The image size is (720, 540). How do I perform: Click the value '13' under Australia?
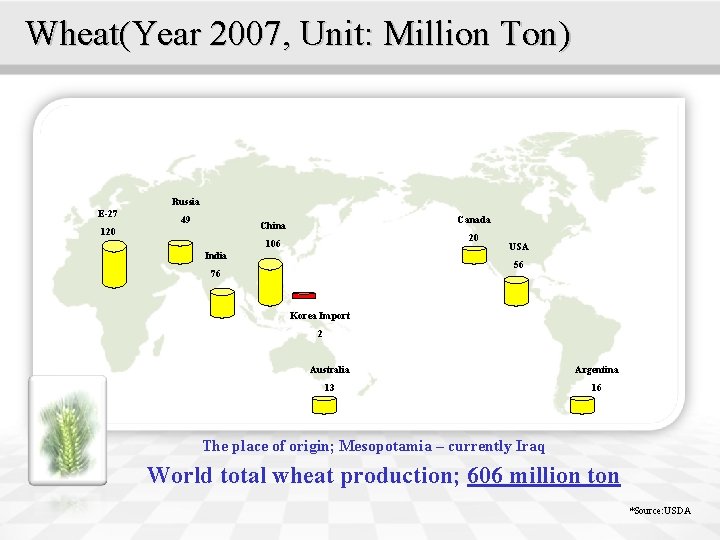[329, 388]
